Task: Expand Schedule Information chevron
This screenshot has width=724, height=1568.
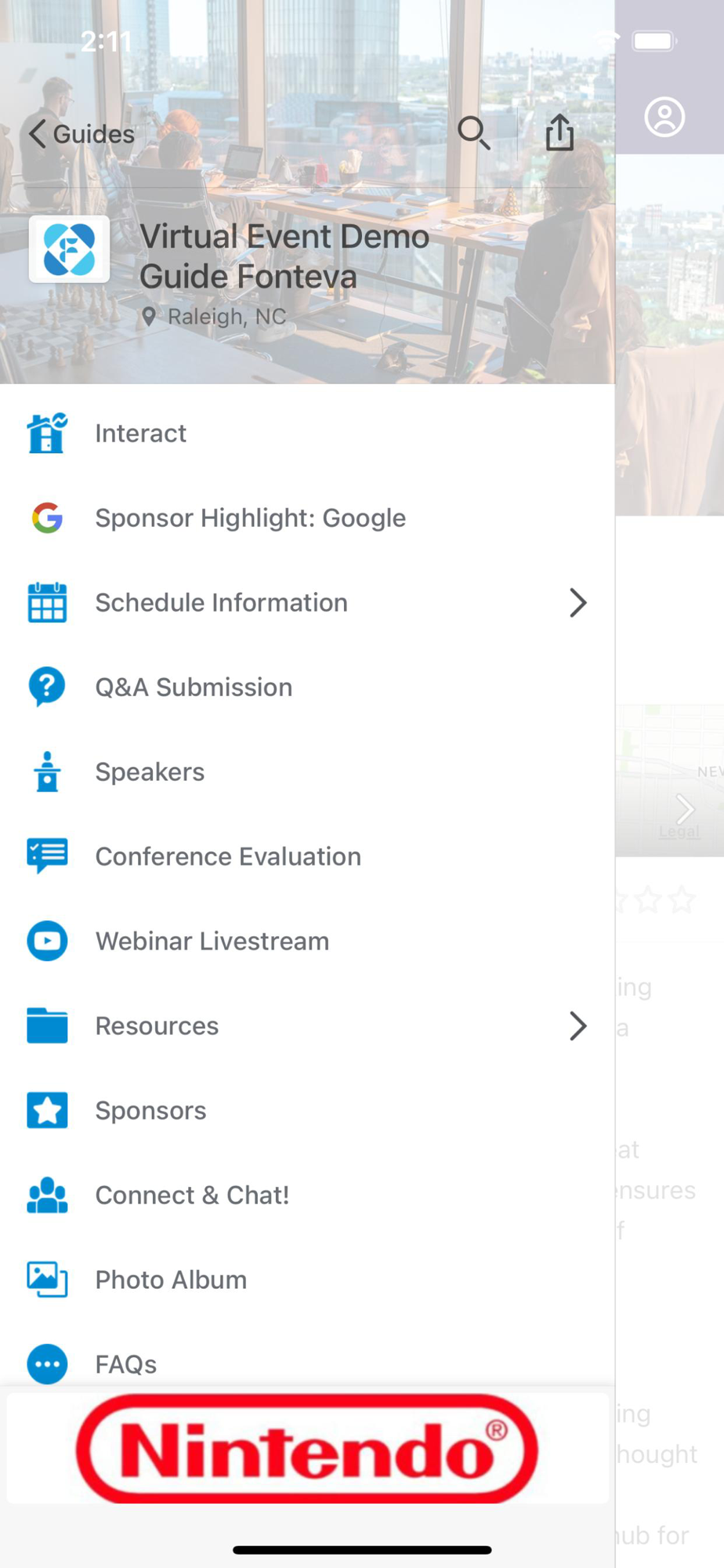Action: click(577, 603)
